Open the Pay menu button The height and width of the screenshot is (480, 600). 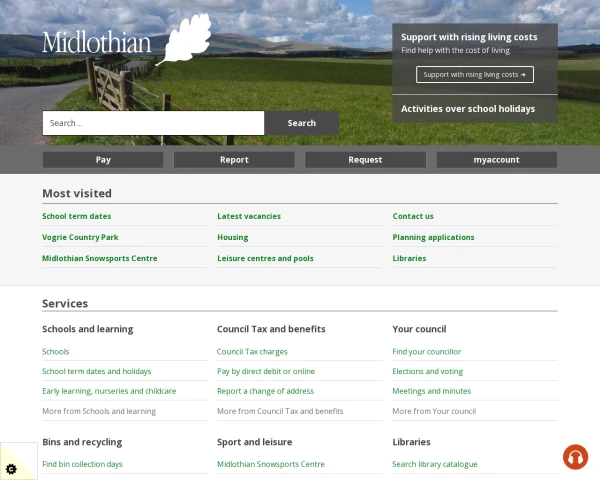tap(103, 160)
